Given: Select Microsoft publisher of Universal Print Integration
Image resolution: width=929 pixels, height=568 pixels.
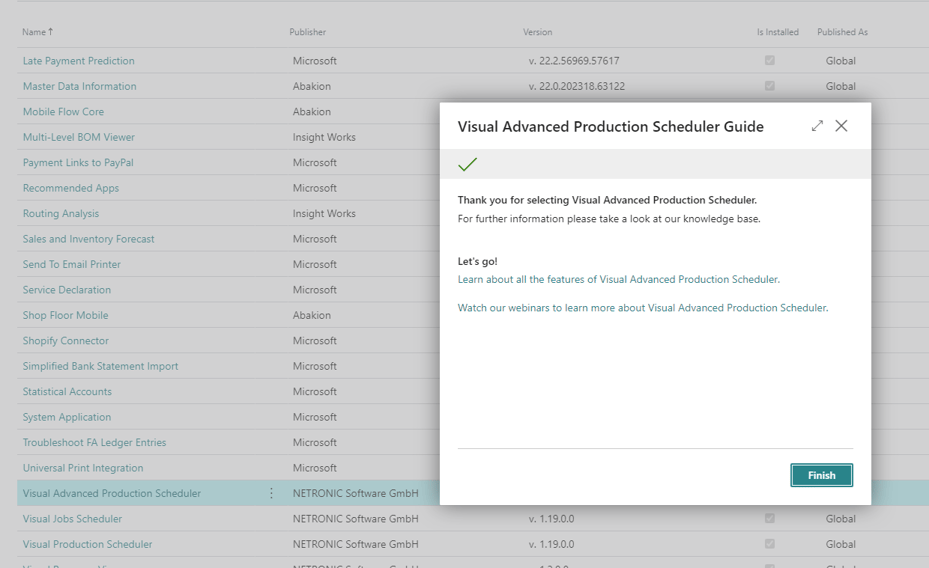Looking at the screenshot, I should [315, 468].
